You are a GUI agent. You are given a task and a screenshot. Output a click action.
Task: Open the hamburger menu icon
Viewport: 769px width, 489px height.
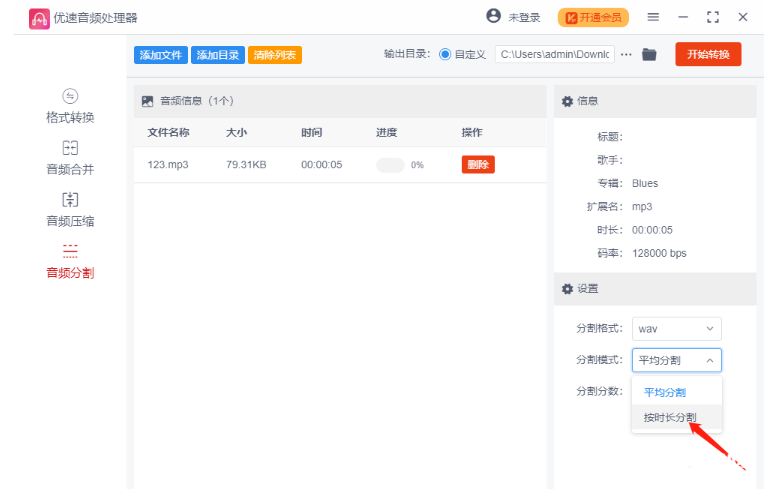tap(653, 17)
